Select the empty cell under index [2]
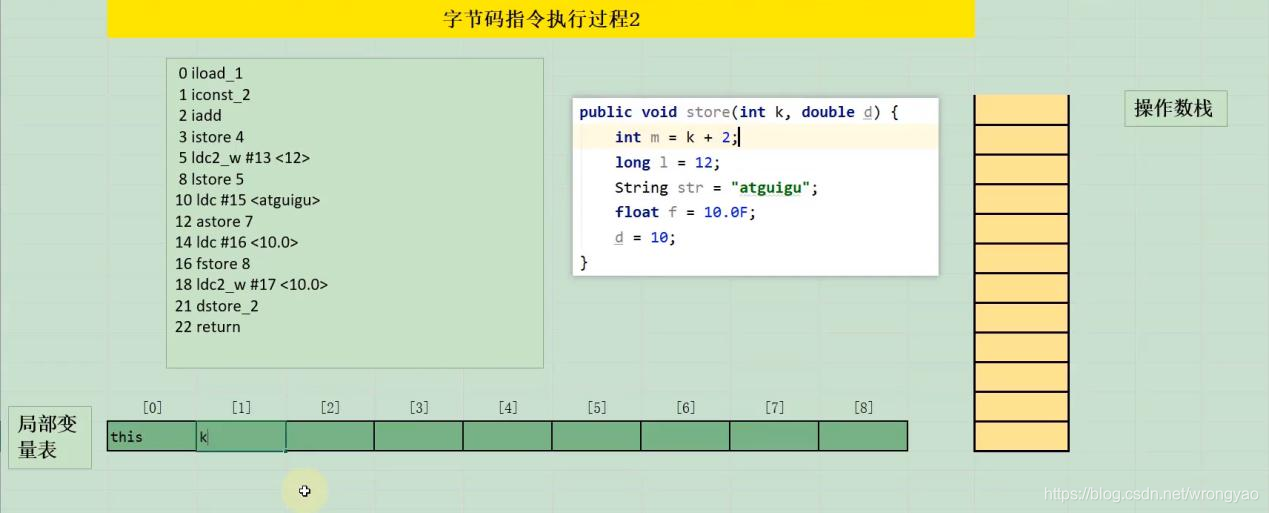The image size is (1269, 513). [x=330, y=436]
